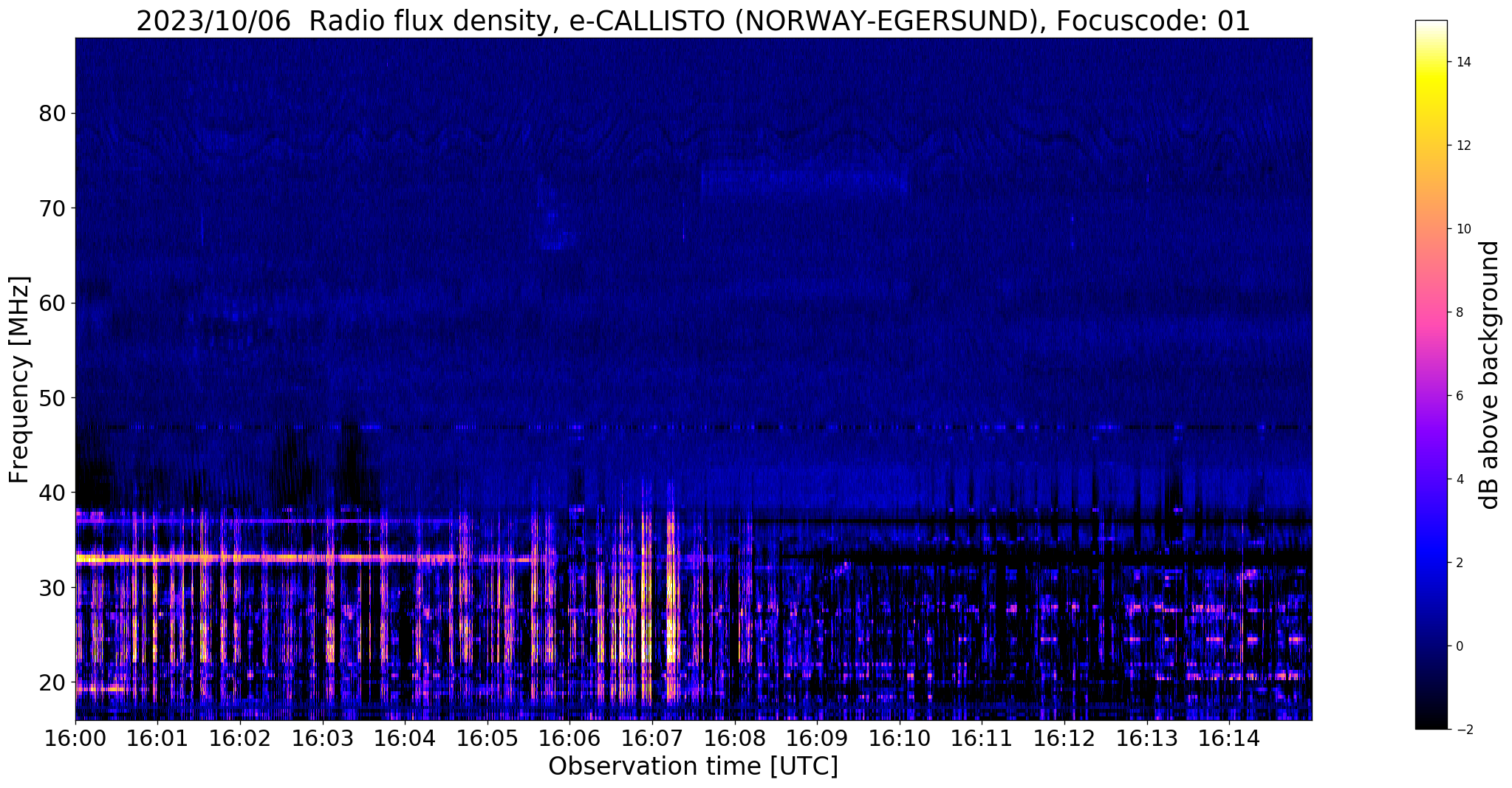
Task: Click the 16:04 time tick label
Action: [405, 738]
